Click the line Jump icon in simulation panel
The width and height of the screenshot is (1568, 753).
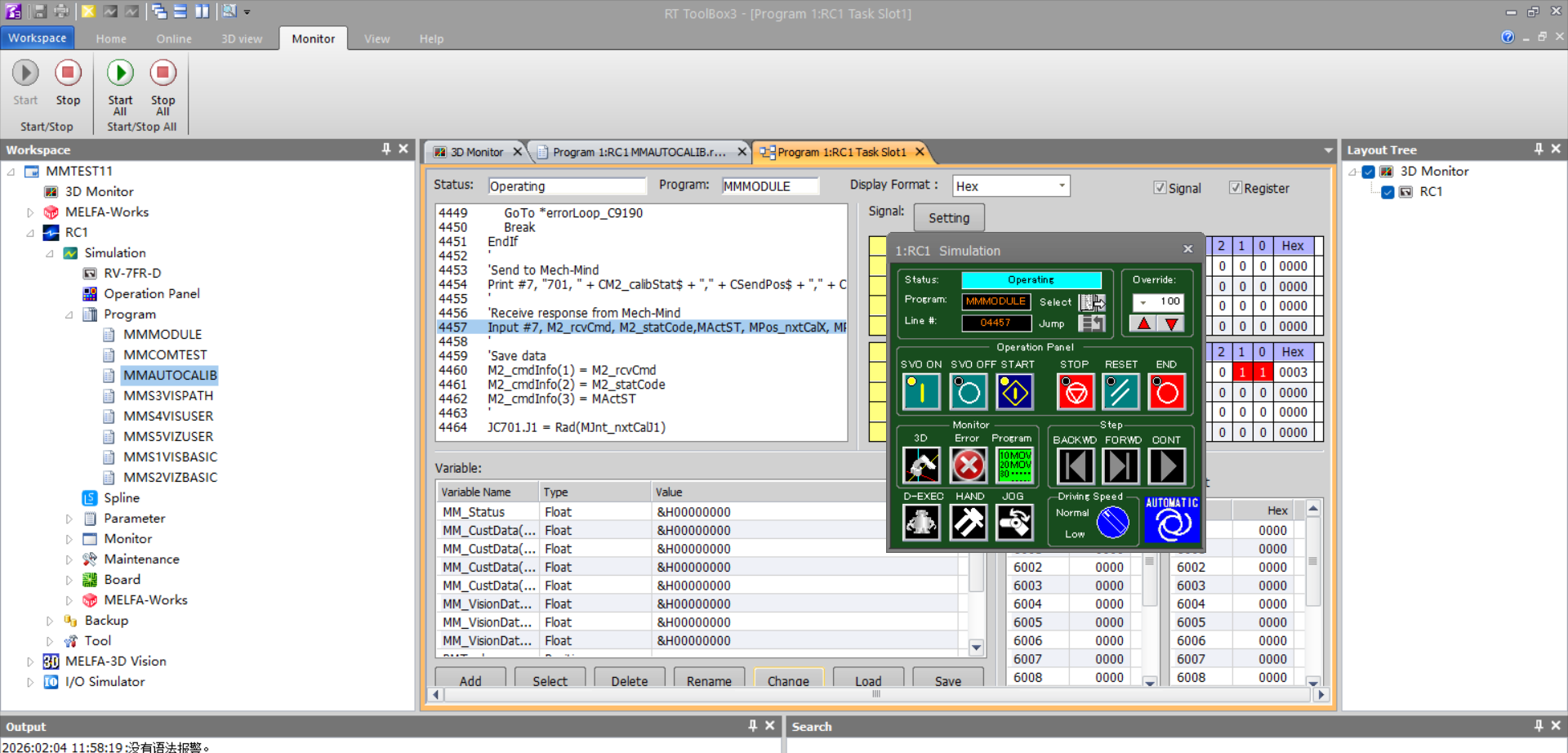1092,323
